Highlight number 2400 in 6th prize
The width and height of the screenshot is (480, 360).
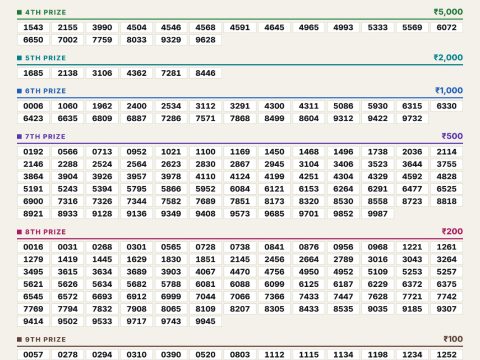(137, 106)
